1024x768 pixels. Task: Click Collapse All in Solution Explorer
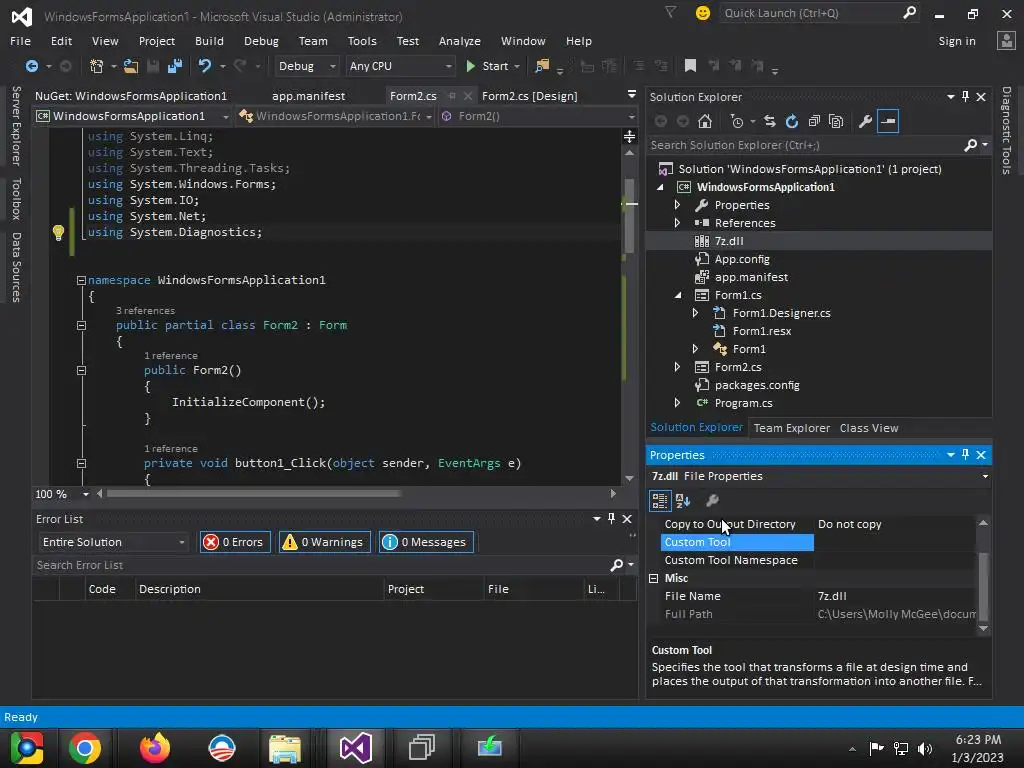pyautogui.click(x=814, y=121)
